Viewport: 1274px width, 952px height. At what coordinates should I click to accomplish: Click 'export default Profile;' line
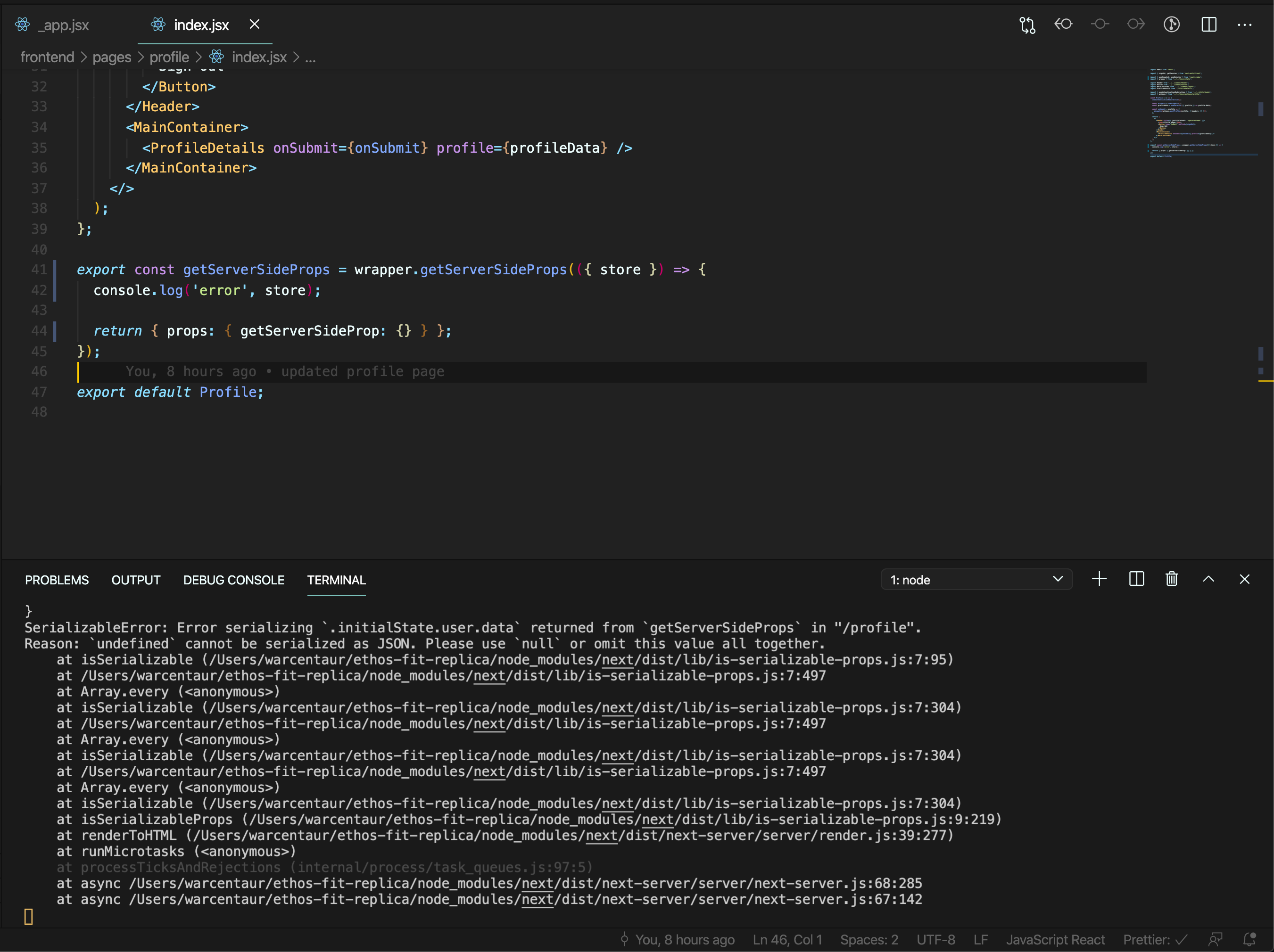pos(171,392)
